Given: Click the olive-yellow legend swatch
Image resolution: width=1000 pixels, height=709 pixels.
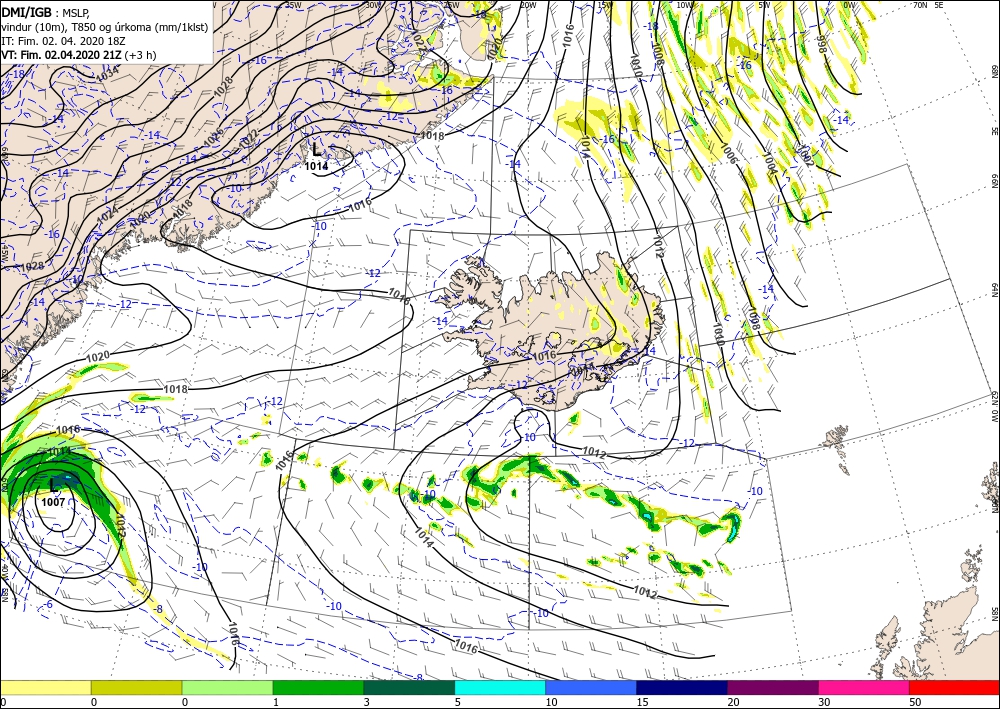Looking at the screenshot, I should (136, 687).
